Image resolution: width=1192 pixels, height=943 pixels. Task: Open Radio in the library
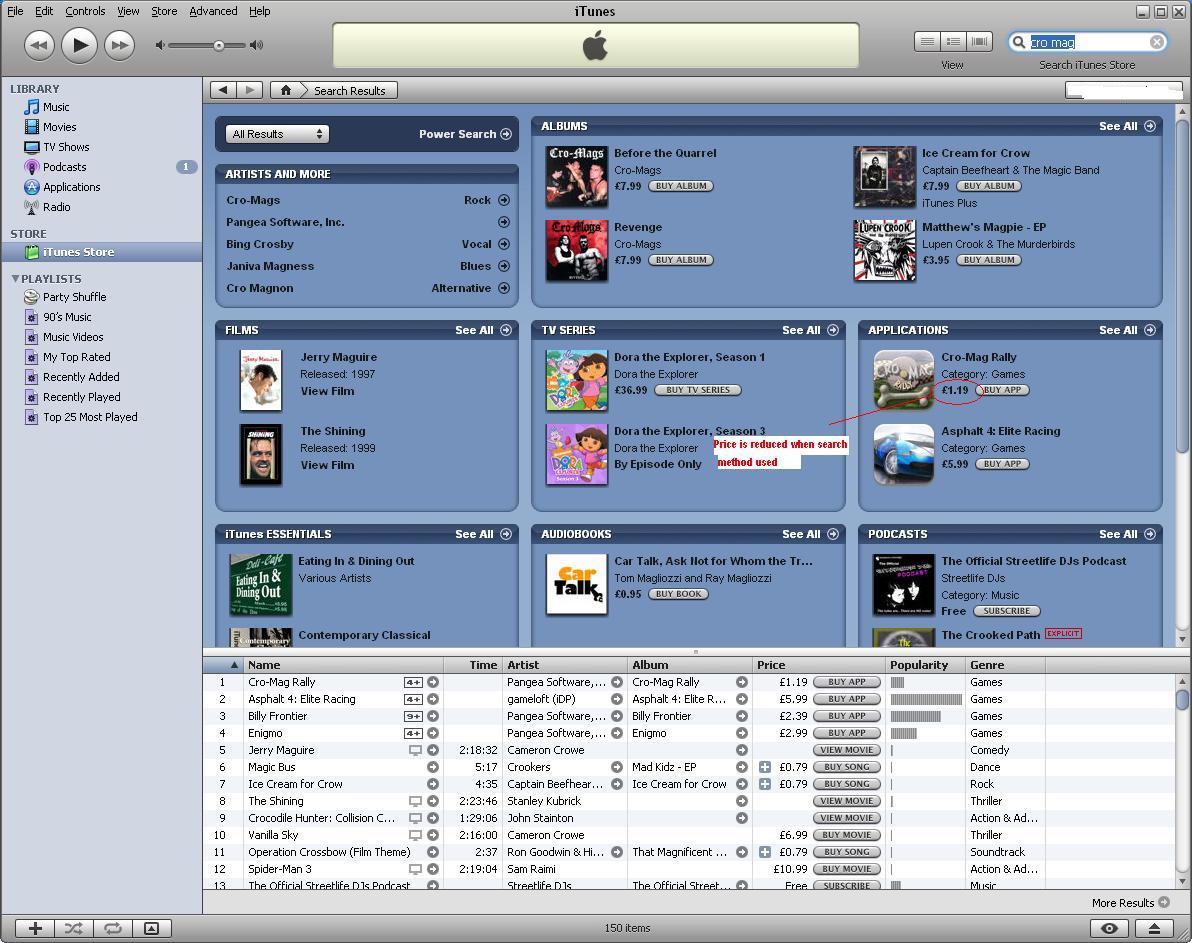coord(56,207)
